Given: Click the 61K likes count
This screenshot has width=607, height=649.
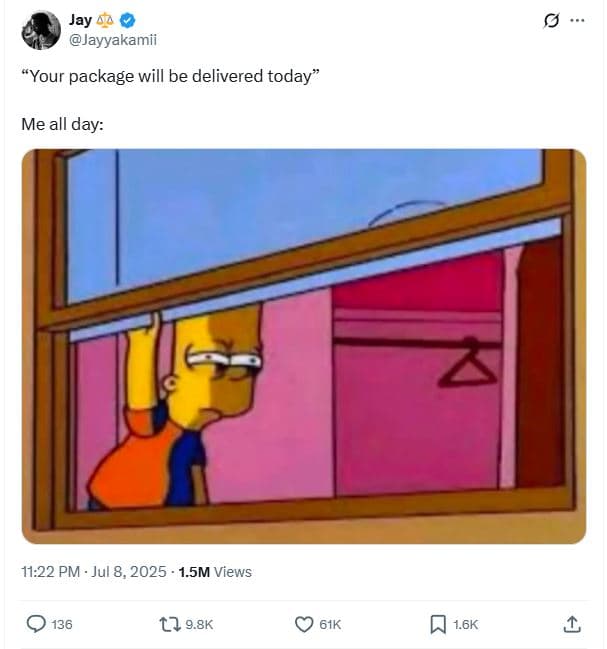Looking at the screenshot, I should [330, 624].
